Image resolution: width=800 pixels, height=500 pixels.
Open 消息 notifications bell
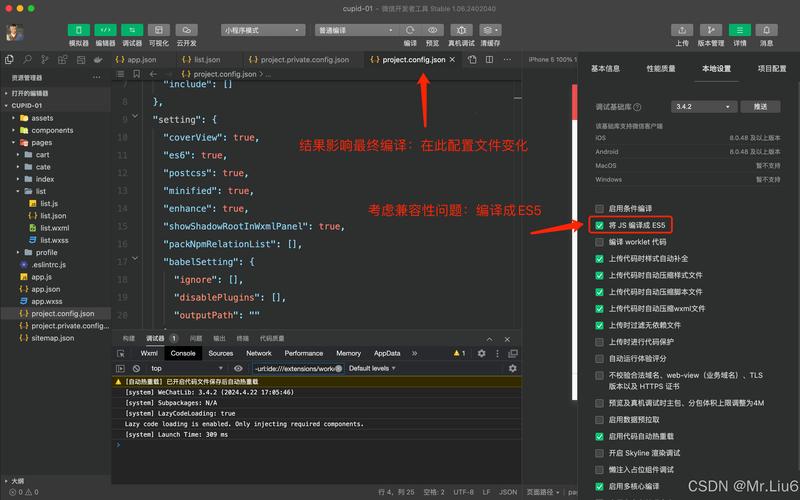766,30
